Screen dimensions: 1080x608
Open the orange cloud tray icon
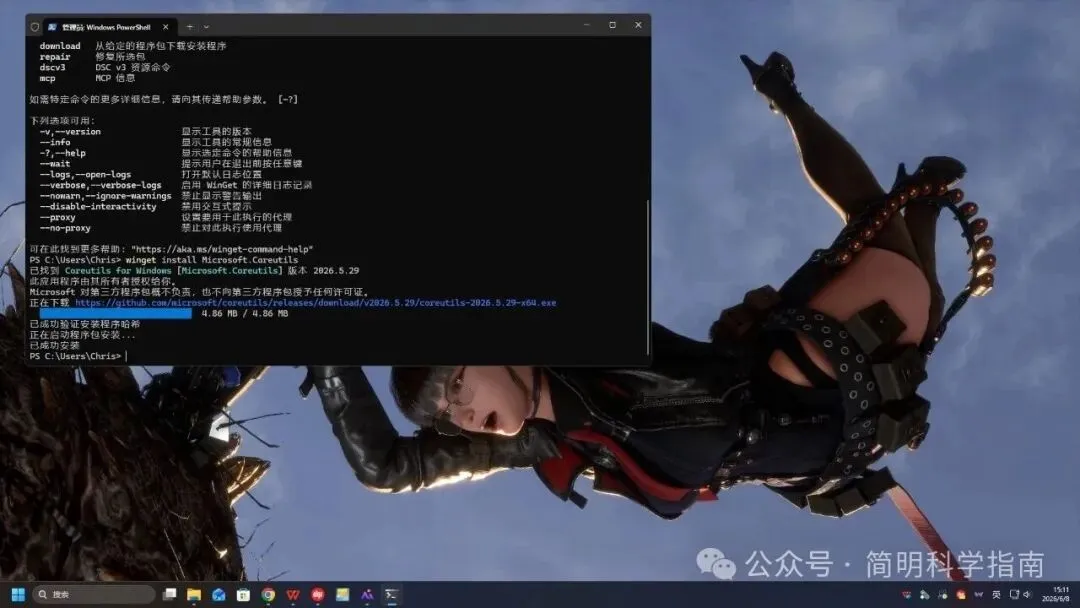pos(960,594)
